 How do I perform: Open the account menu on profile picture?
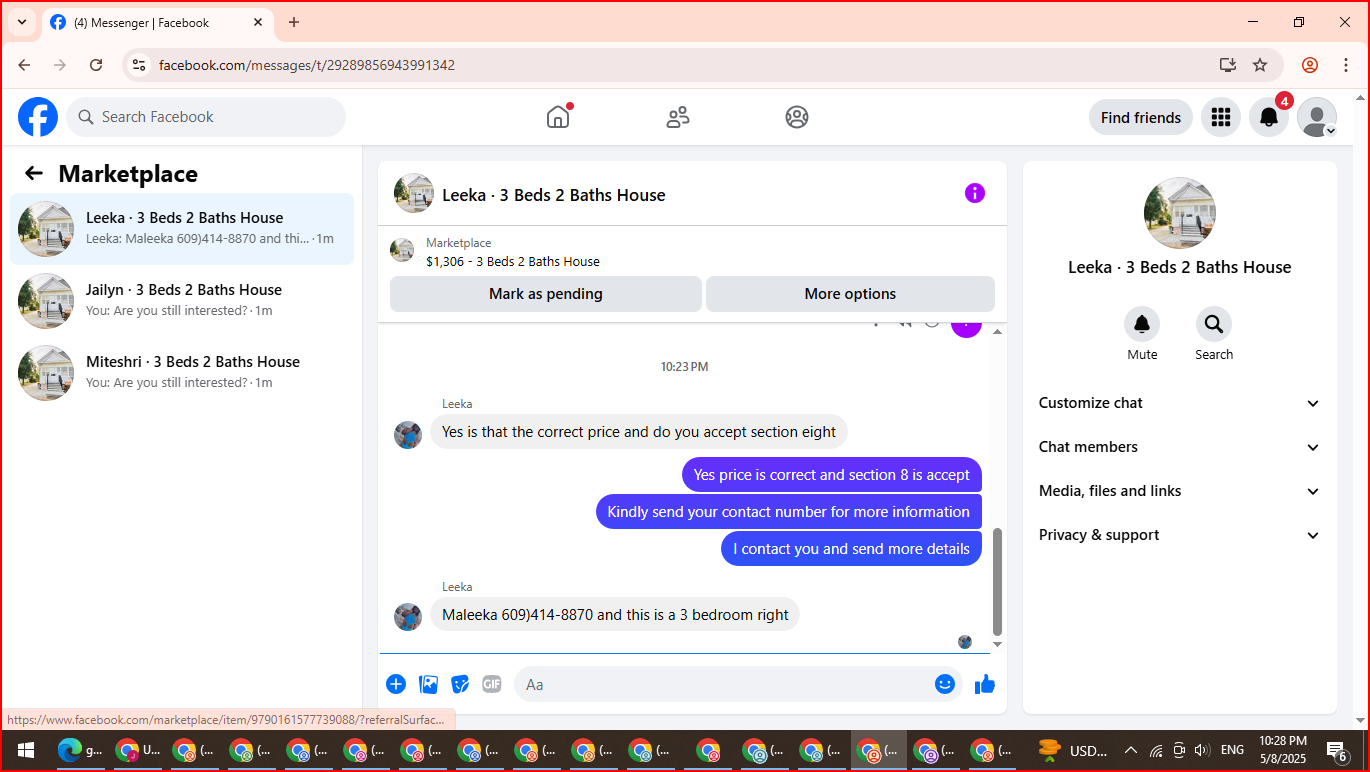[x=1317, y=117]
